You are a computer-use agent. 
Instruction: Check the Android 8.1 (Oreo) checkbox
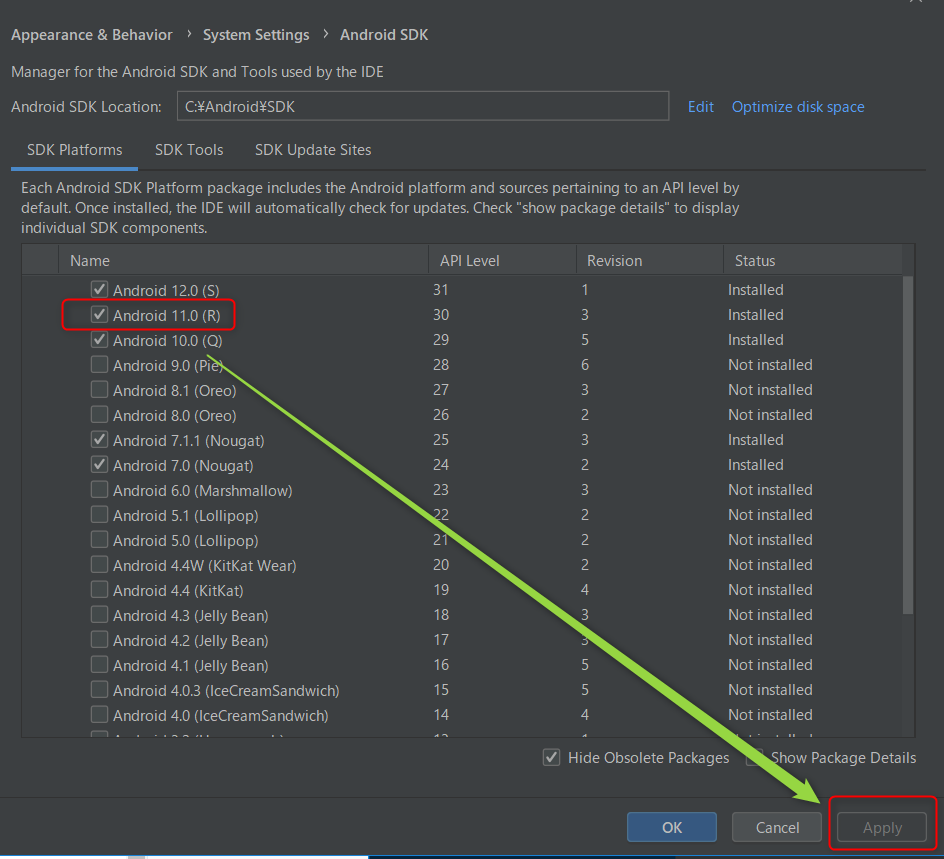coord(99,389)
